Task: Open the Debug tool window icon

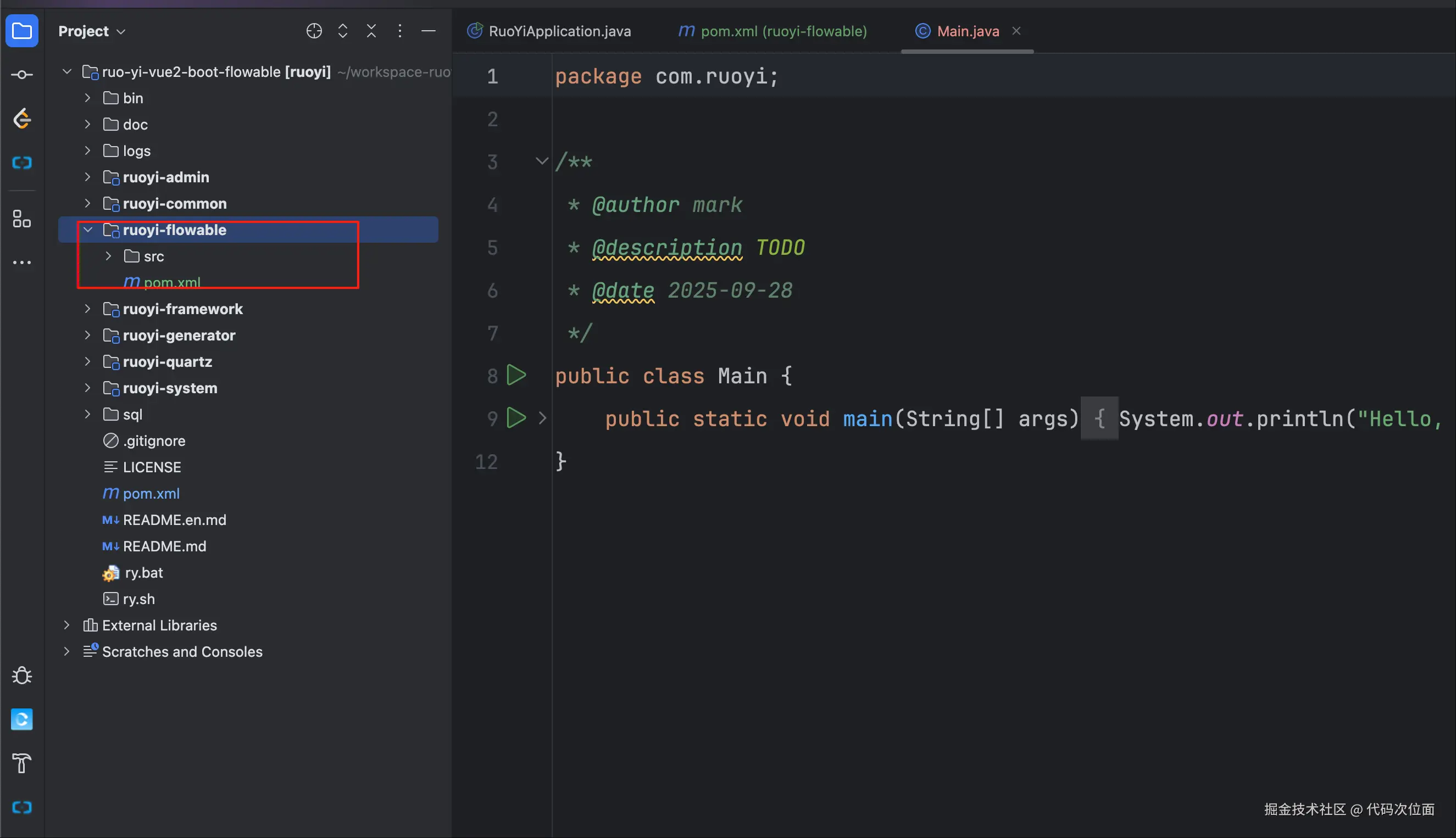Action: click(x=22, y=675)
